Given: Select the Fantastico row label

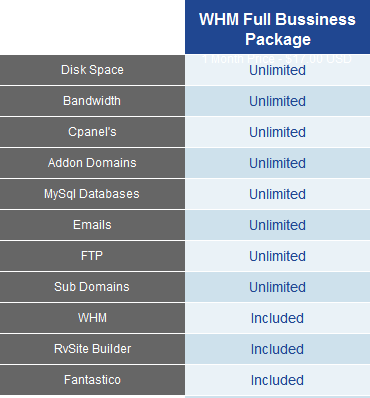Looking at the screenshot, I should 92,380.
